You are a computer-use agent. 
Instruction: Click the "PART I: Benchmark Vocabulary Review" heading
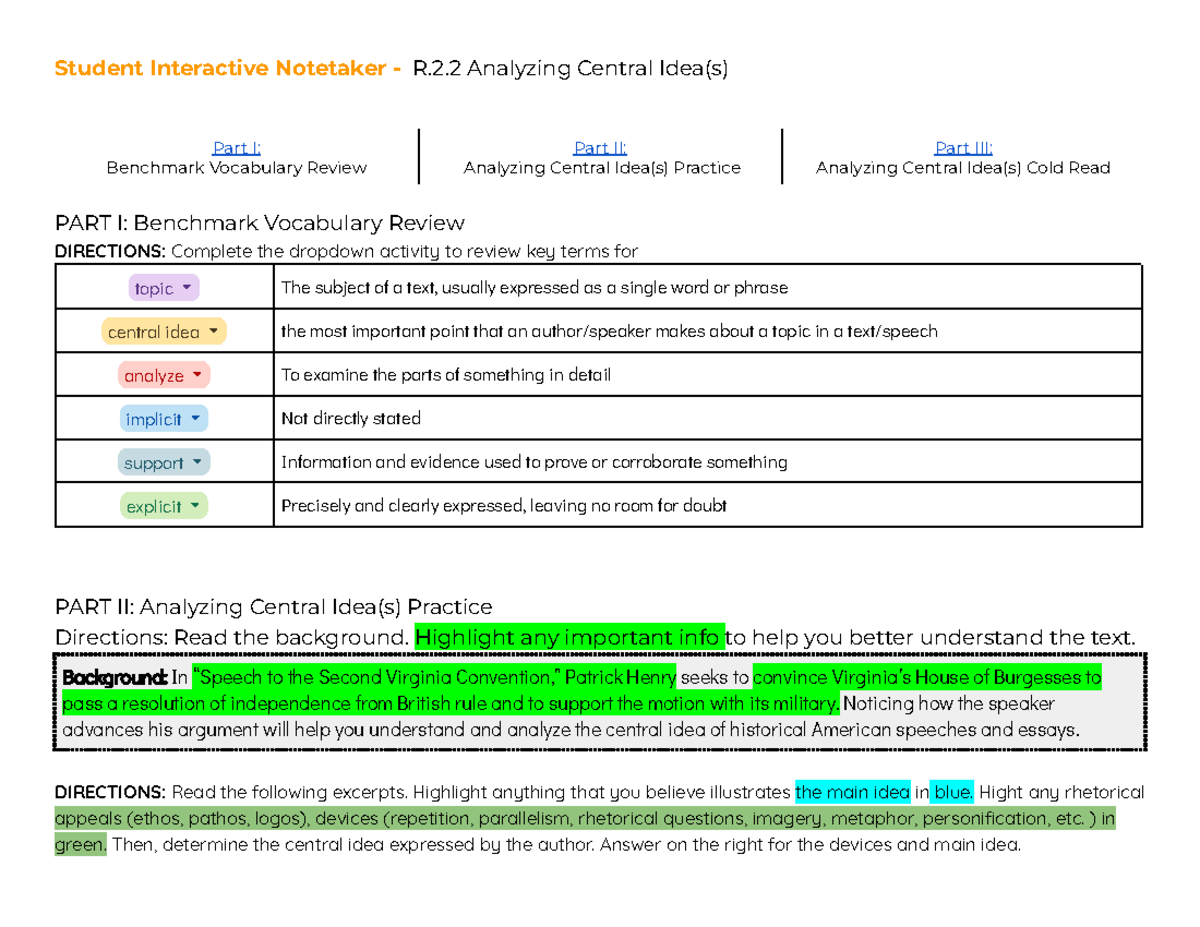(260, 222)
